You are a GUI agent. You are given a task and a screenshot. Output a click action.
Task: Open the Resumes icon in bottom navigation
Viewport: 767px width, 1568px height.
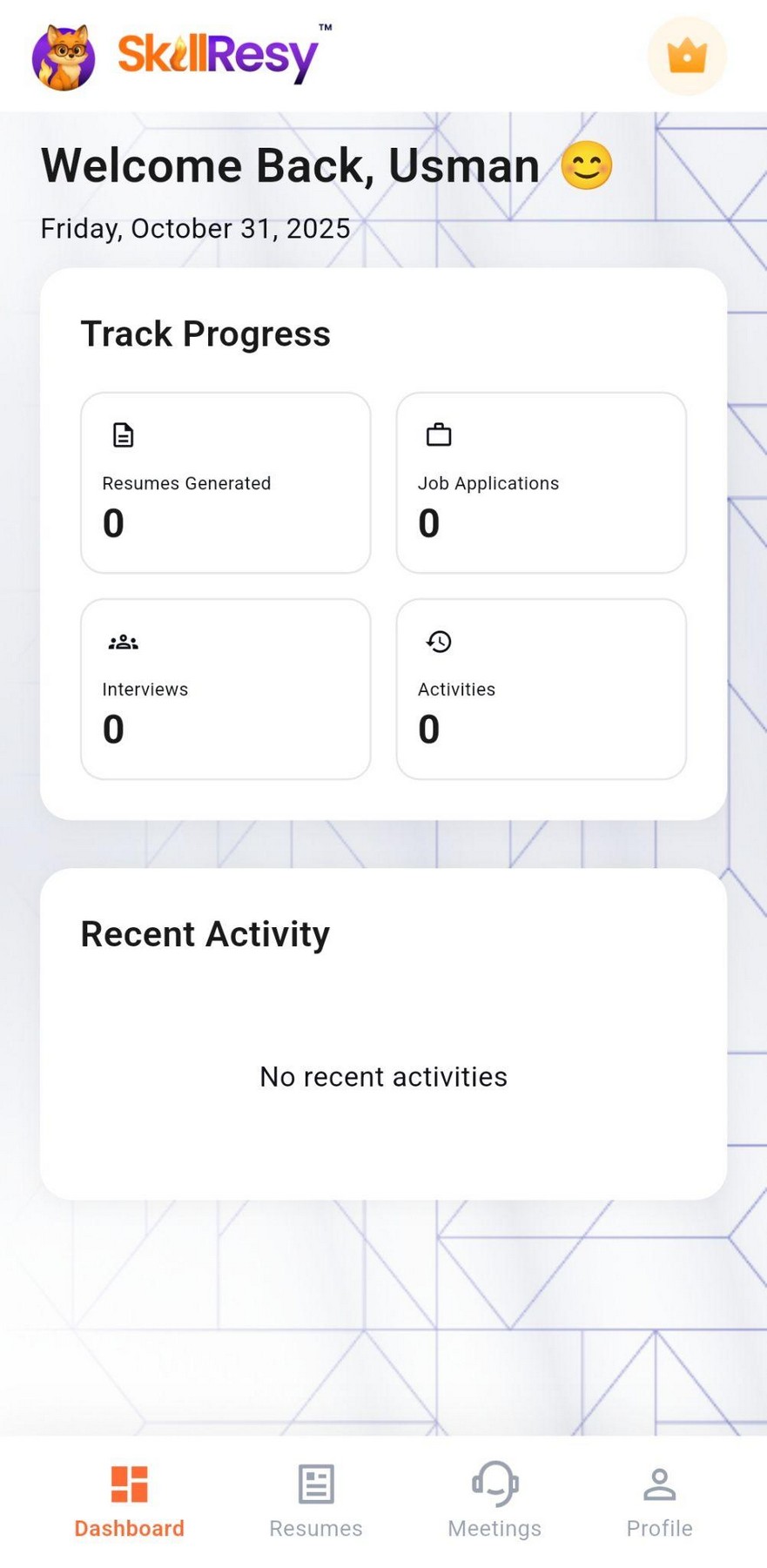click(x=314, y=1482)
